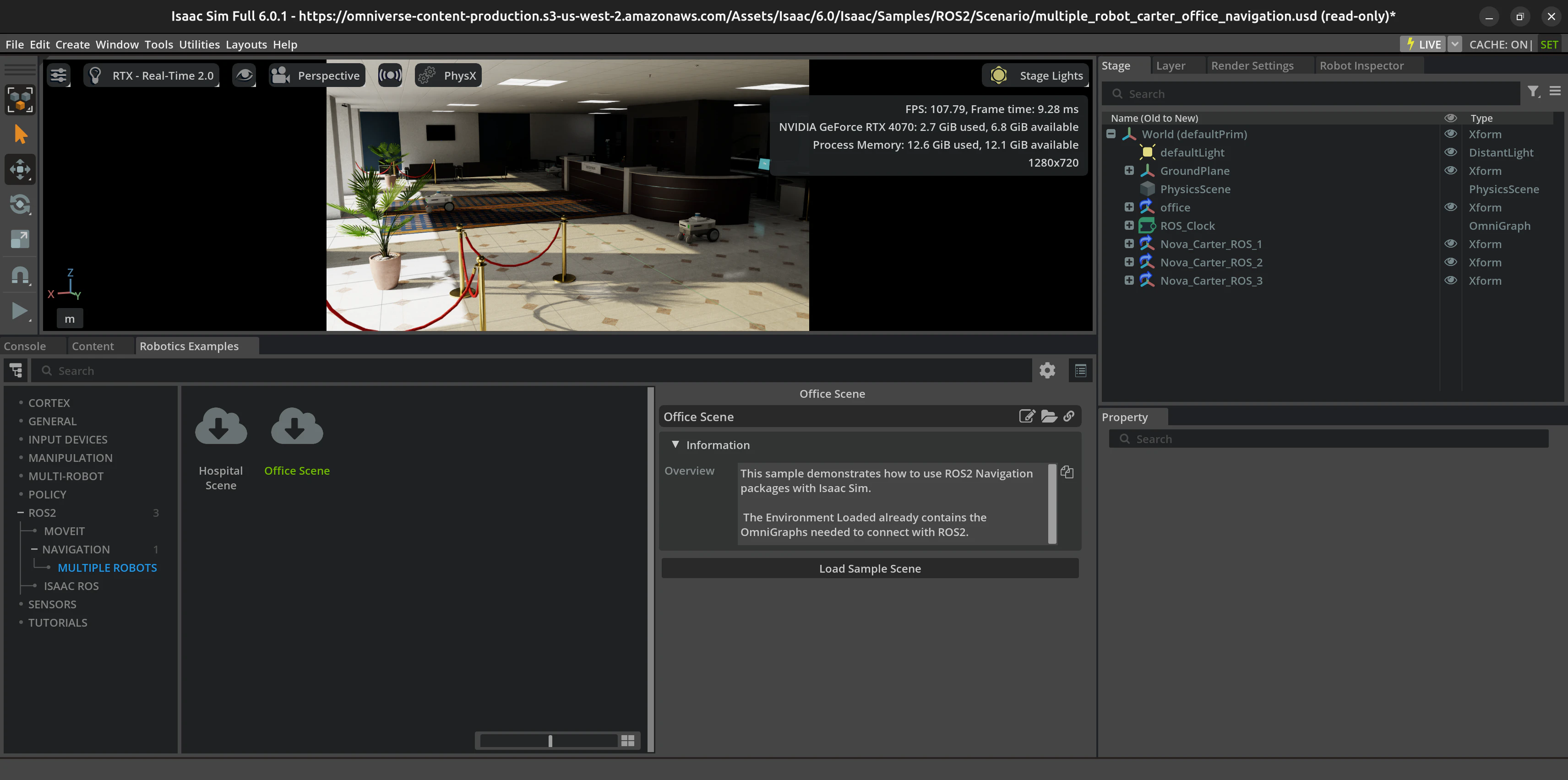Open viewport settings sliders icon
Image resolution: width=1568 pixels, height=780 pixels.
coord(59,76)
